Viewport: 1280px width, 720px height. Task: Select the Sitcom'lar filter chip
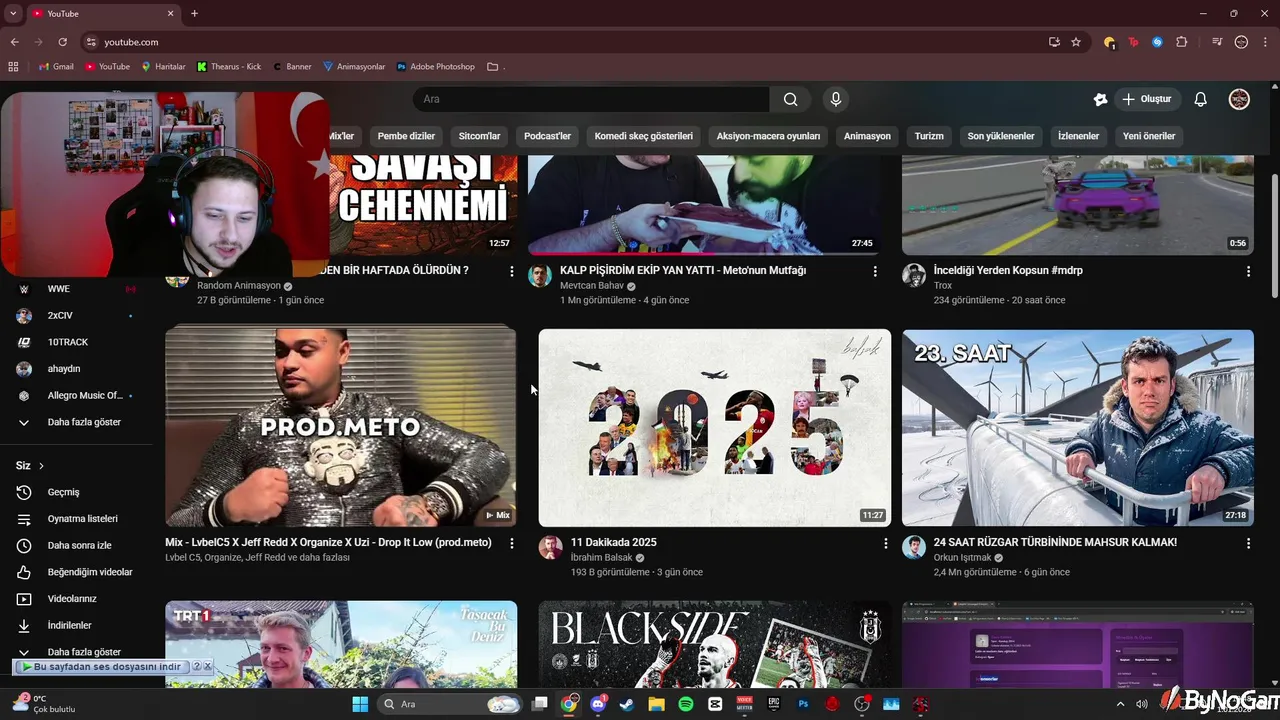tap(479, 136)
